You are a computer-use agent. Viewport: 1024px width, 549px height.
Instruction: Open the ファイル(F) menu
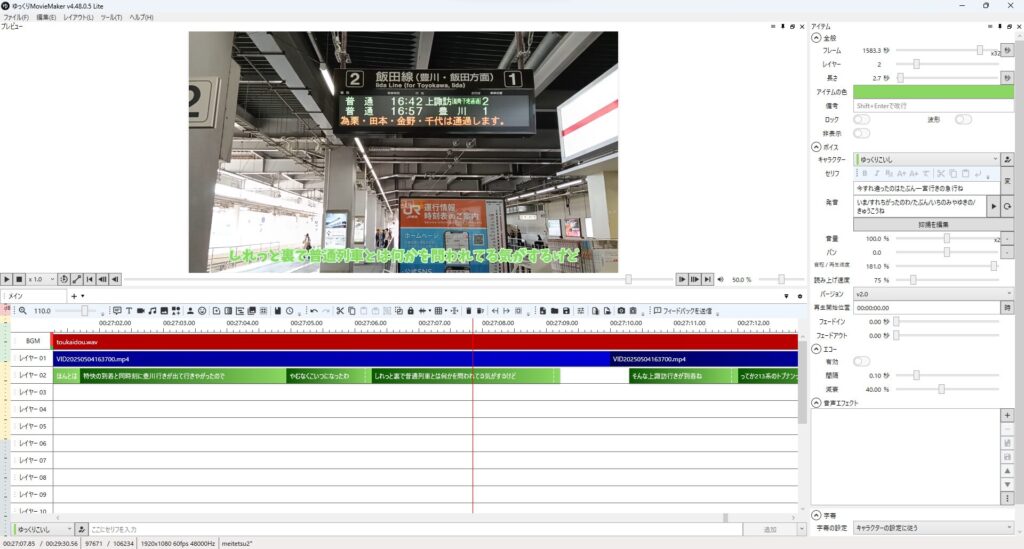pyautogui.click(x=17, y=17)
